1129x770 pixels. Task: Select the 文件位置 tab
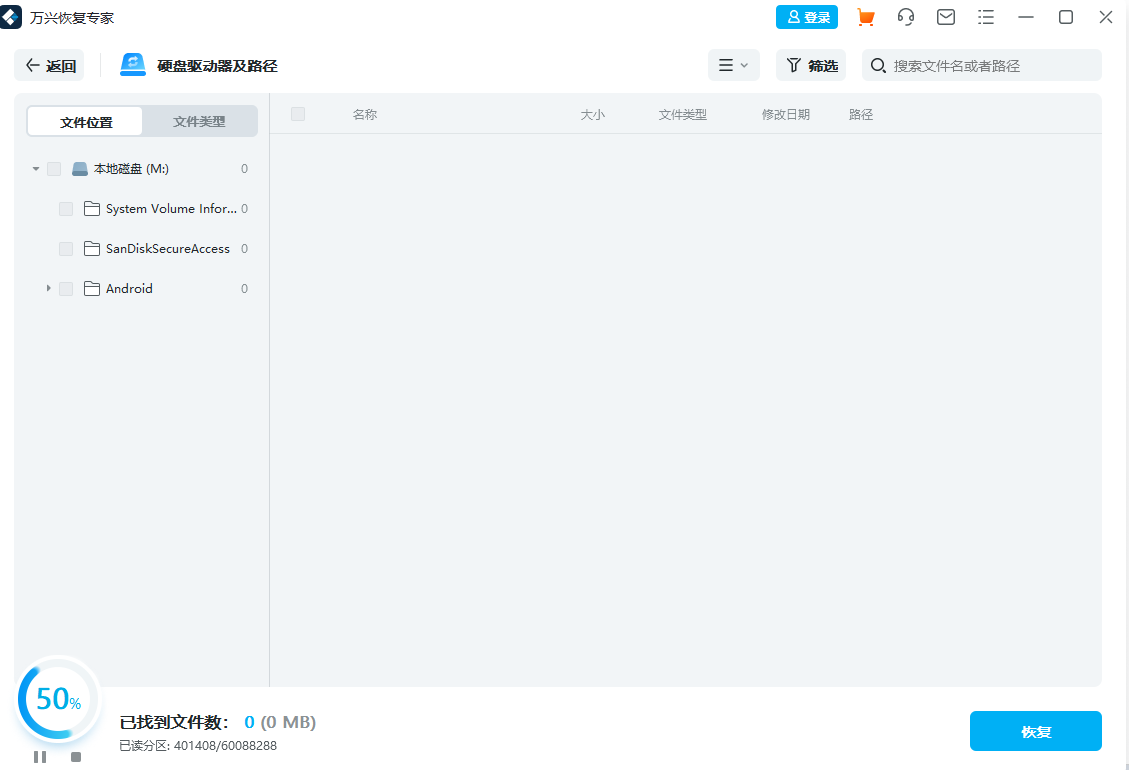pos(84,120)
